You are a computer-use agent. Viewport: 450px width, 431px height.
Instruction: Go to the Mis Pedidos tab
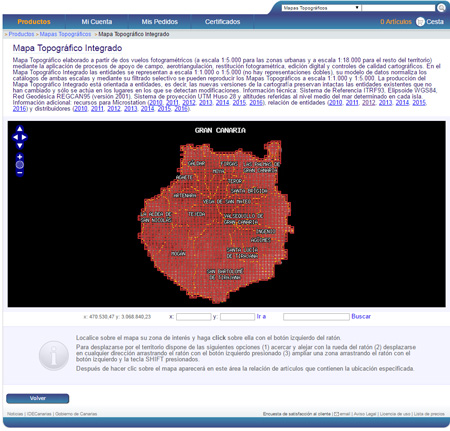coord(159,22)
